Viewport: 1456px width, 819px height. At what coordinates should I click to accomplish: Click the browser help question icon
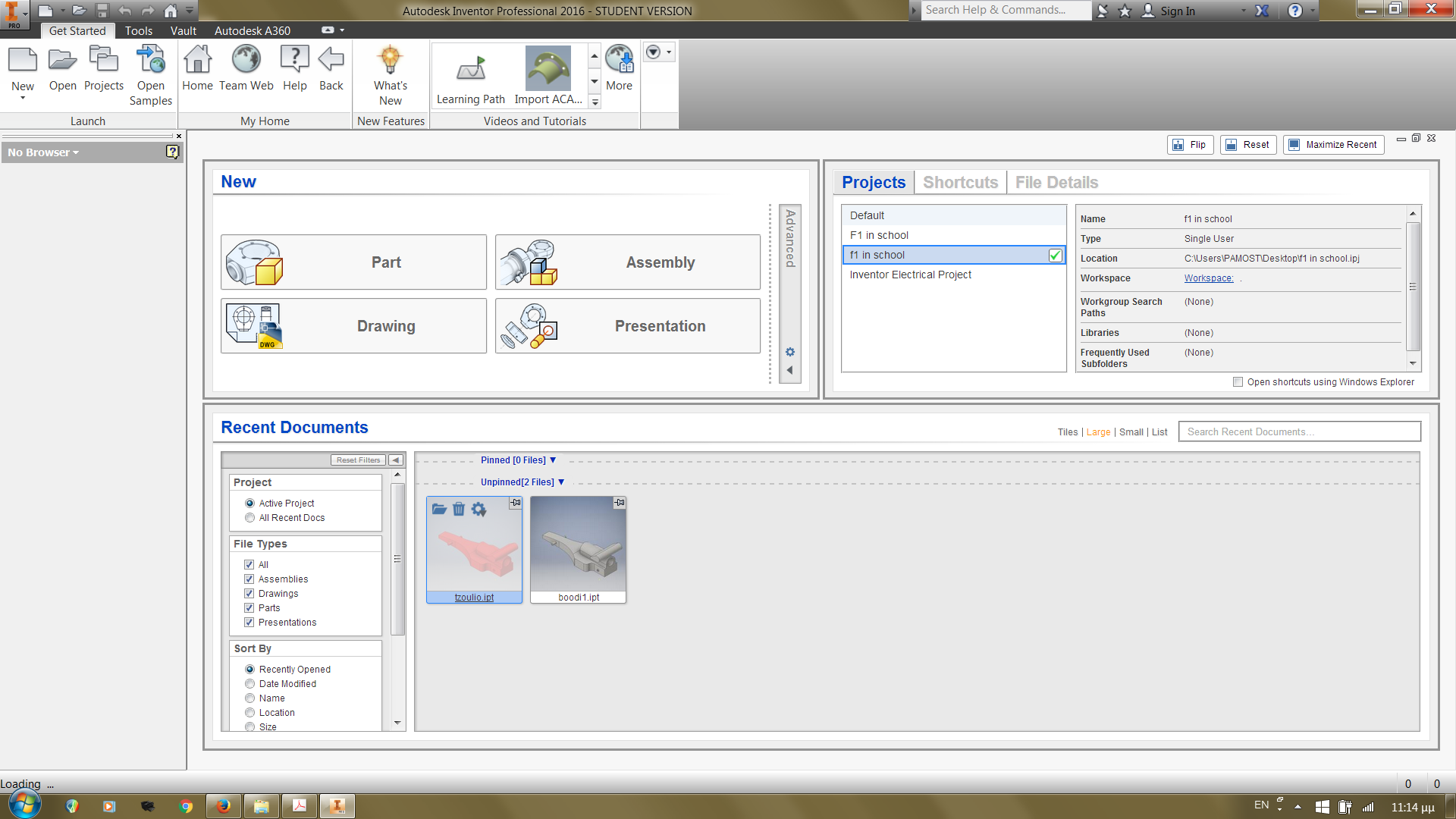[x=172, y=152]
